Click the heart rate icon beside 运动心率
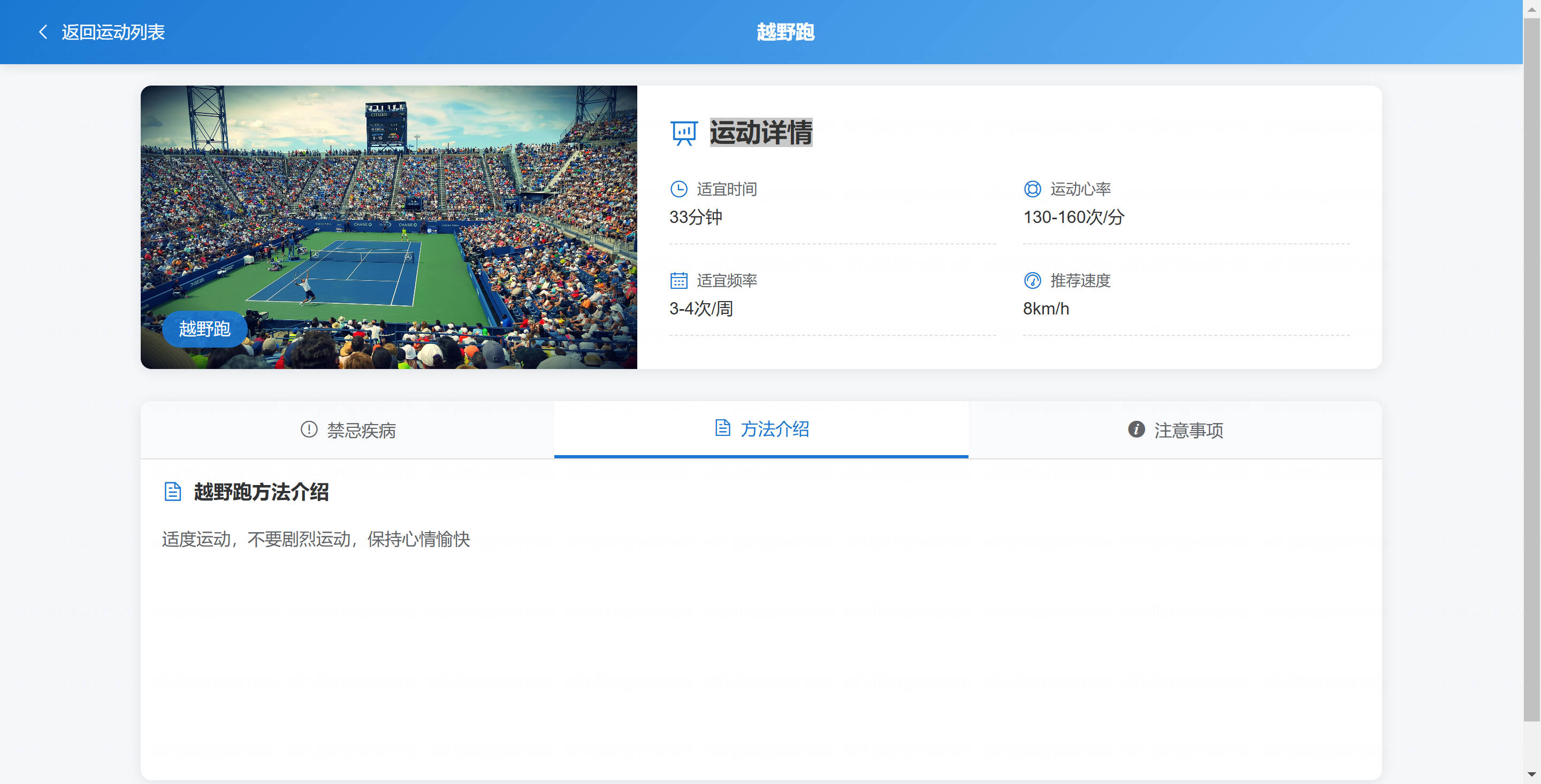 (1033, 189)
